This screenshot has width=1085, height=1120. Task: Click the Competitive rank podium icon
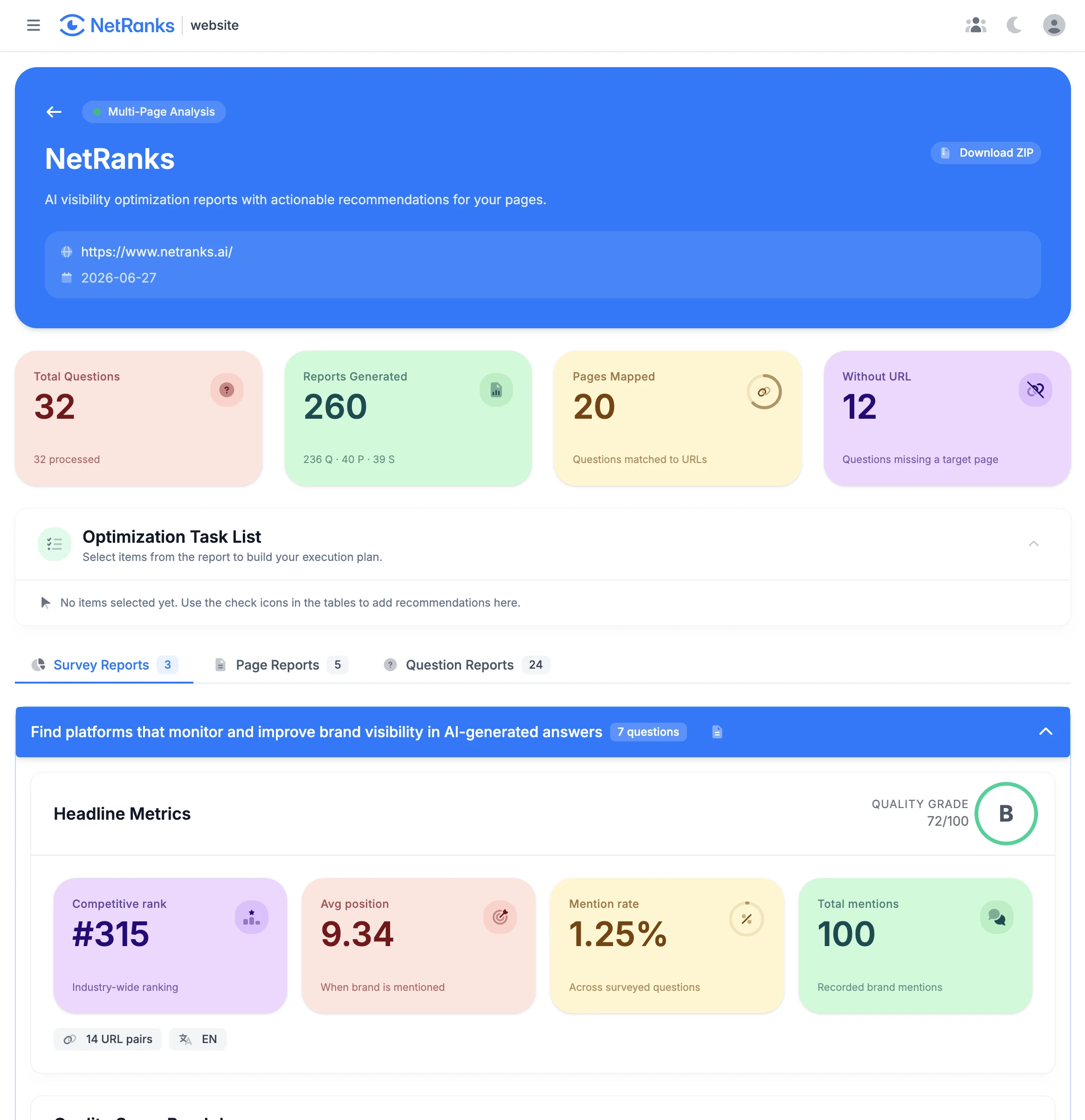click(251, 917)
